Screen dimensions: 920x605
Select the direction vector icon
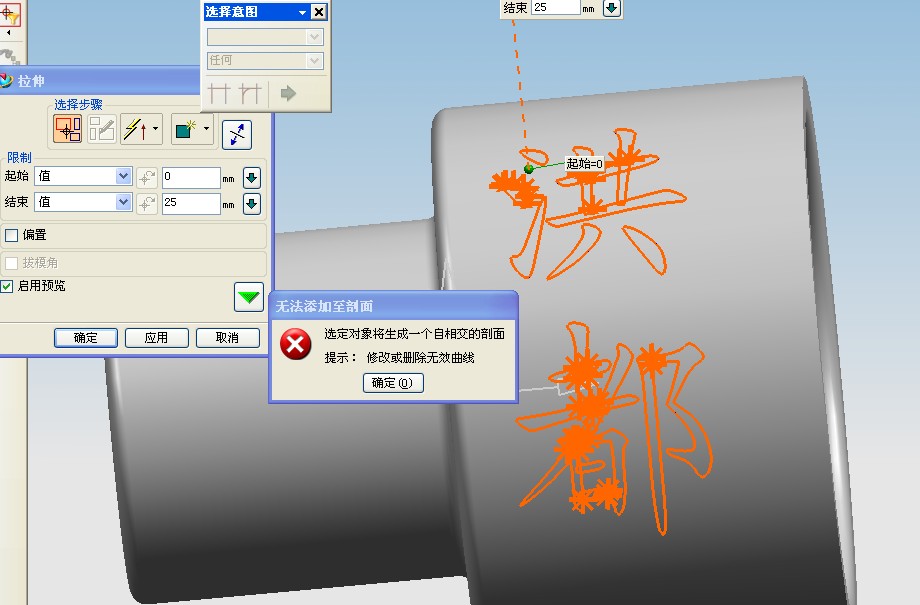(136, 129)
